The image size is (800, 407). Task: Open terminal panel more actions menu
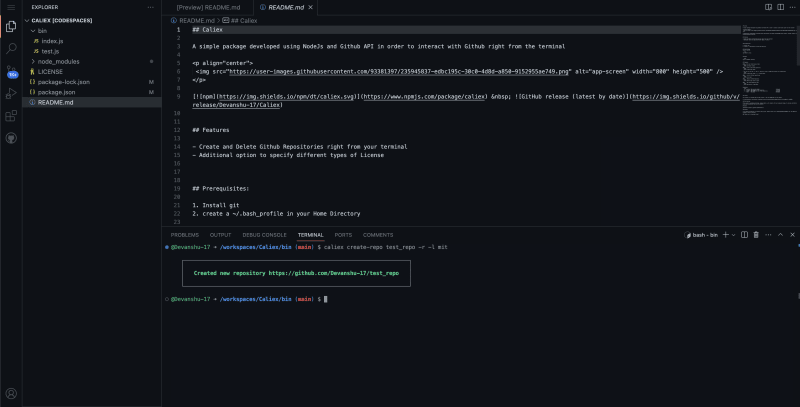click(768, 235)
